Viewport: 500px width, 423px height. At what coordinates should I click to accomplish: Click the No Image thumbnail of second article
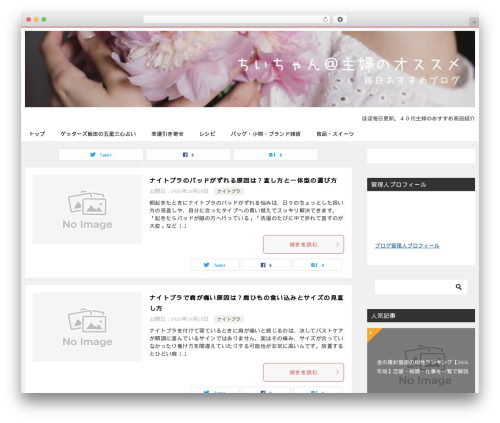[x=87, y=327]
